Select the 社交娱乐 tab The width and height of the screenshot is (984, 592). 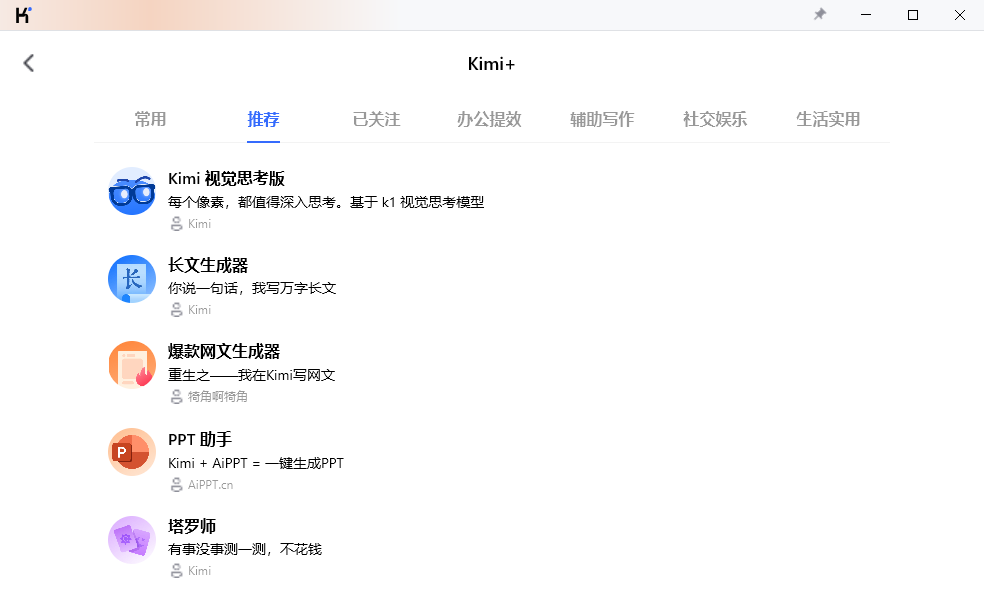[x=715, y=119]
